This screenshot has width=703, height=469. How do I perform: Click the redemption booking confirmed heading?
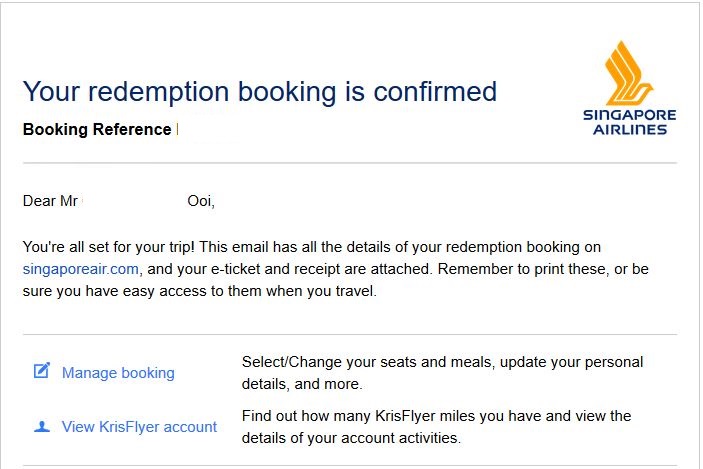pyautogui.click(x=260, y=92)
